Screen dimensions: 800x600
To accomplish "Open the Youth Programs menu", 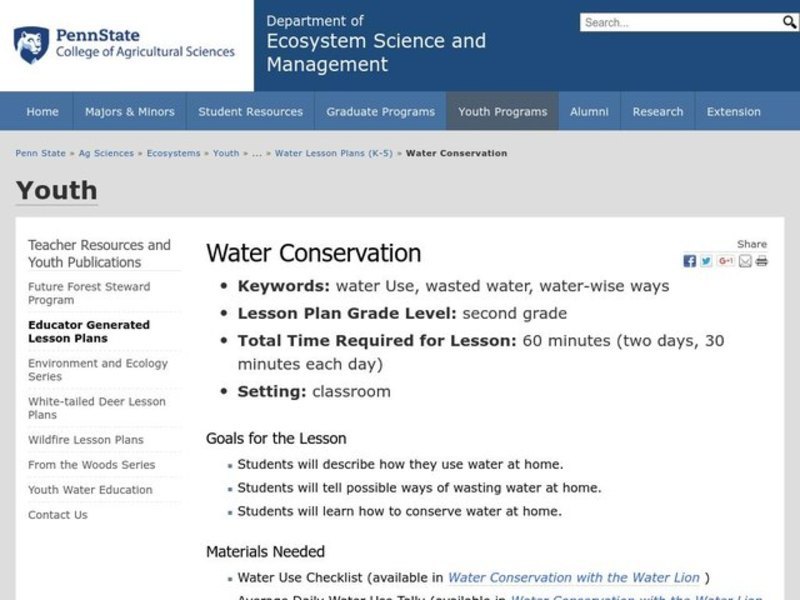I will 502,111.
